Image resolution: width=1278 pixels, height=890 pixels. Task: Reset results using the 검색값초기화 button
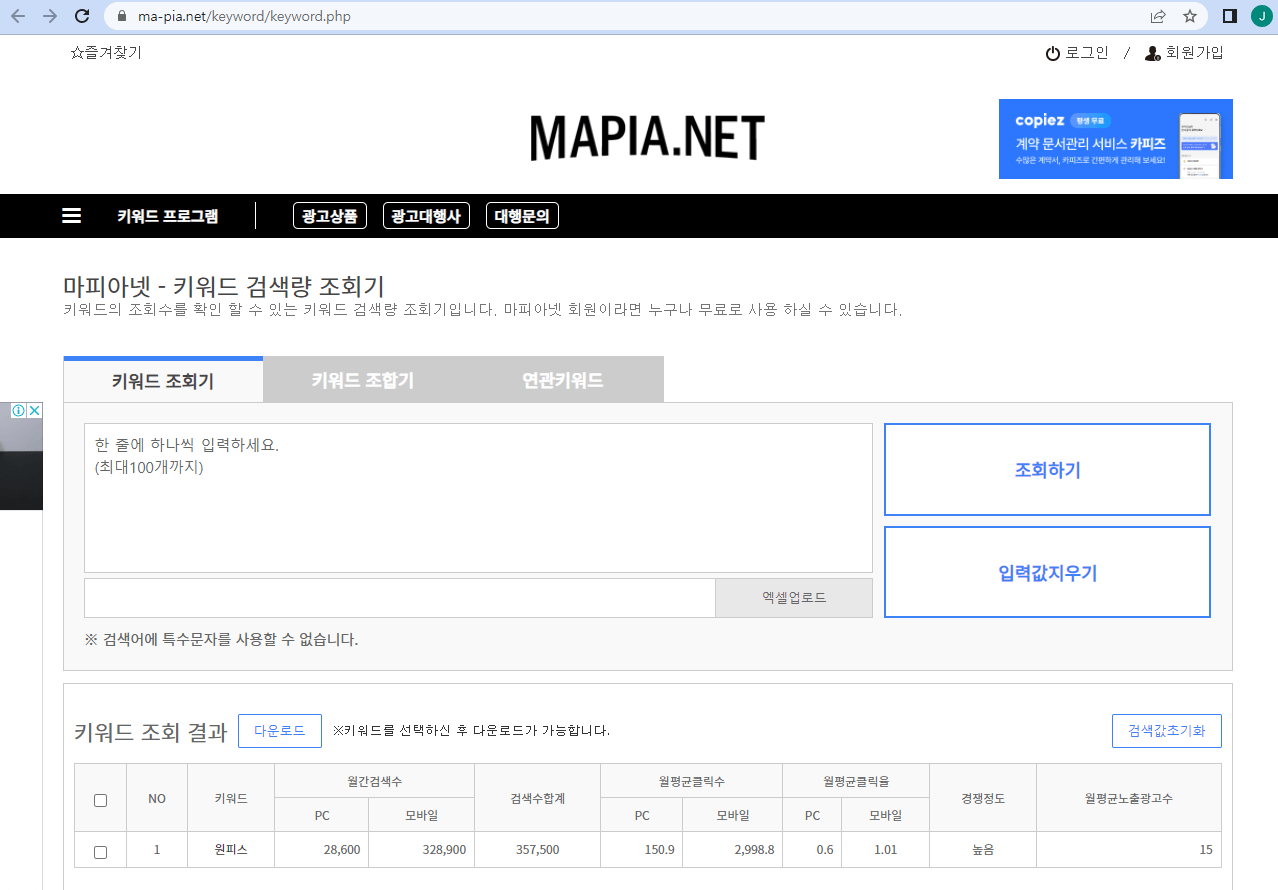pyautogui.click(x=1166, y=730)
